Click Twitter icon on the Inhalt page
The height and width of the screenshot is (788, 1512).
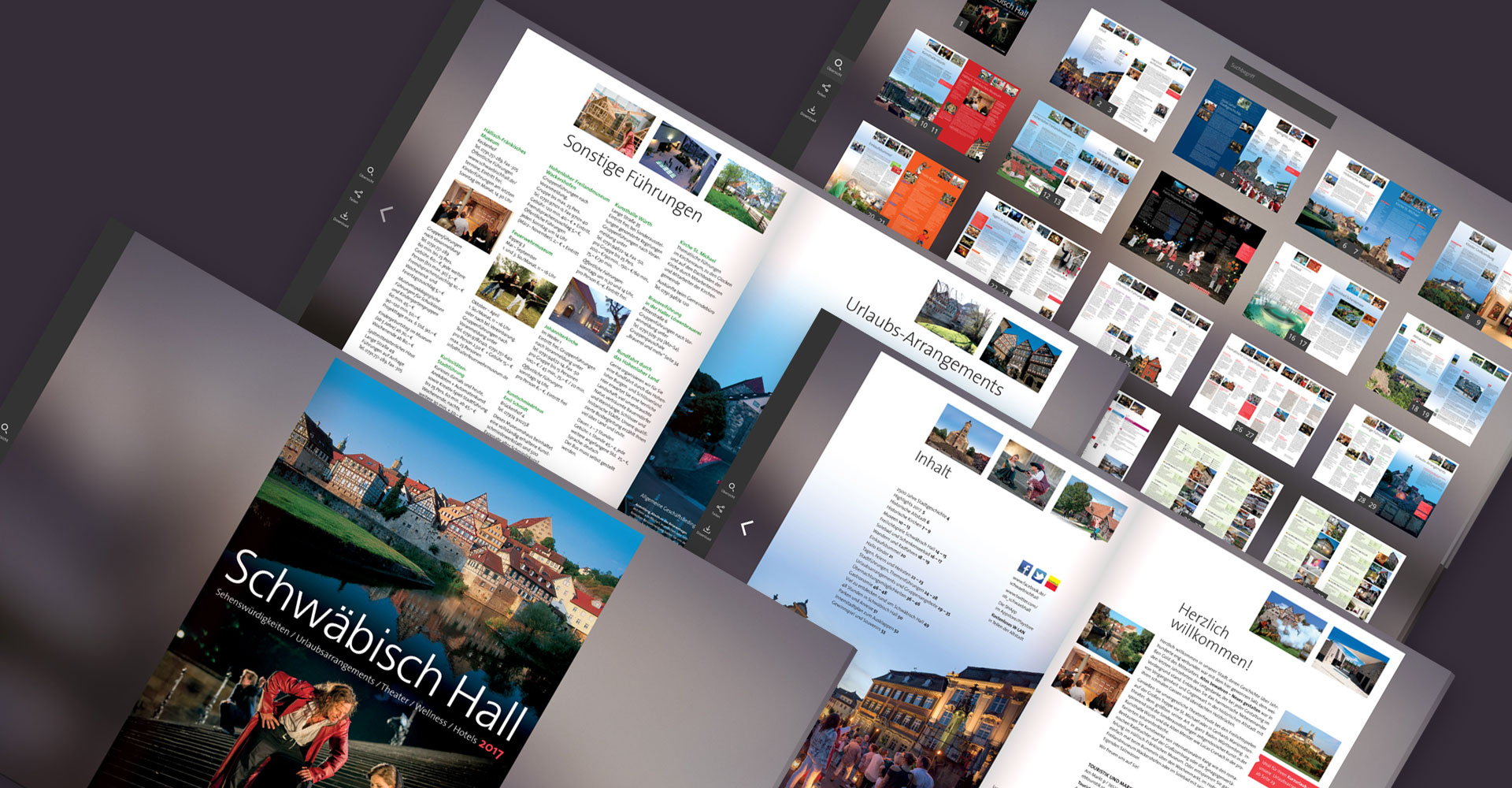point(1039,575)
